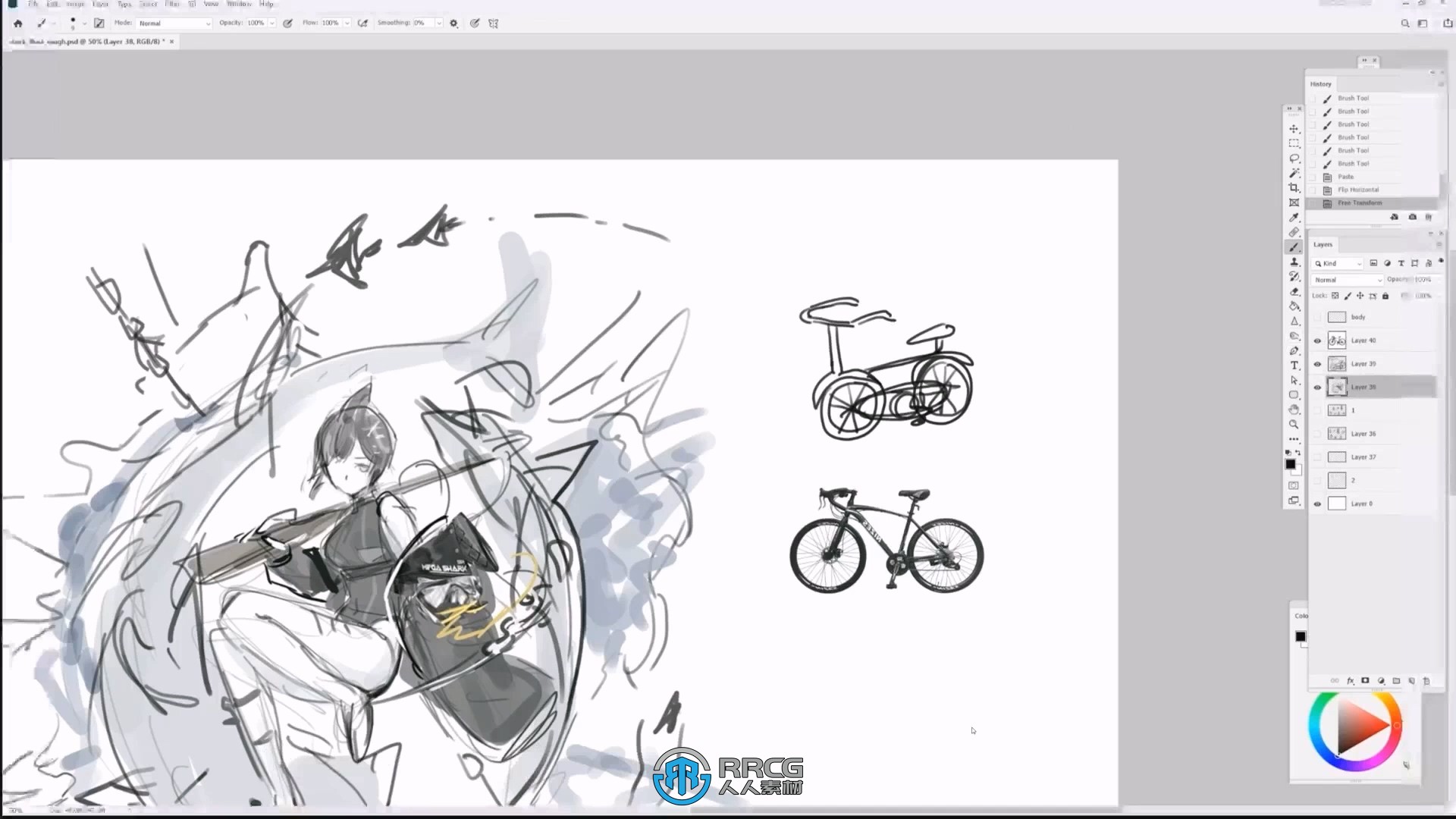Open Opacity dropdown in options bar
This screenshot has width=1456, height=819.
[x=271, y=24]
